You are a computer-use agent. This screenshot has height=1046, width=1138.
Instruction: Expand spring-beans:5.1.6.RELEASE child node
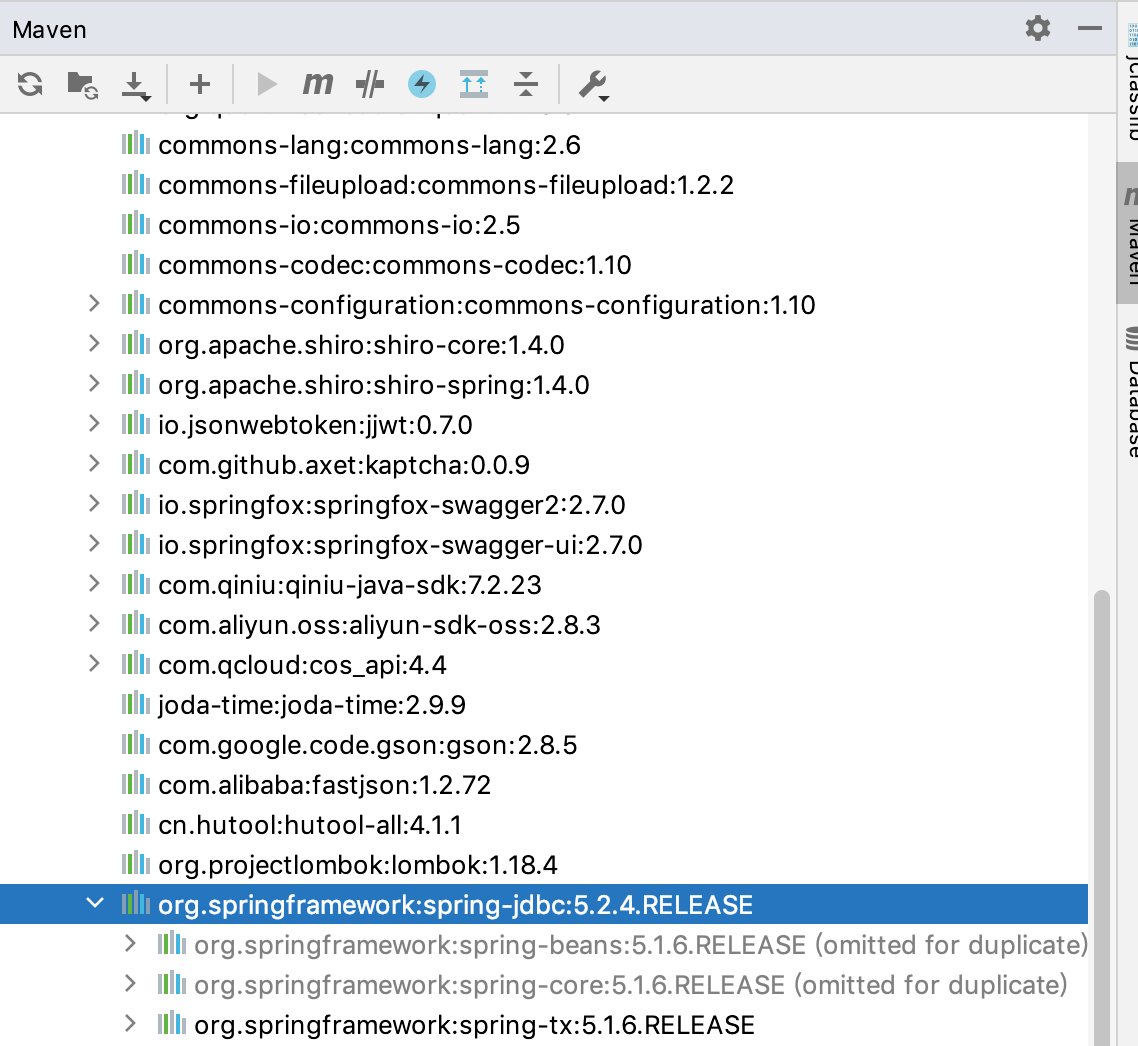pyautogui.click(x=130, y=944)
